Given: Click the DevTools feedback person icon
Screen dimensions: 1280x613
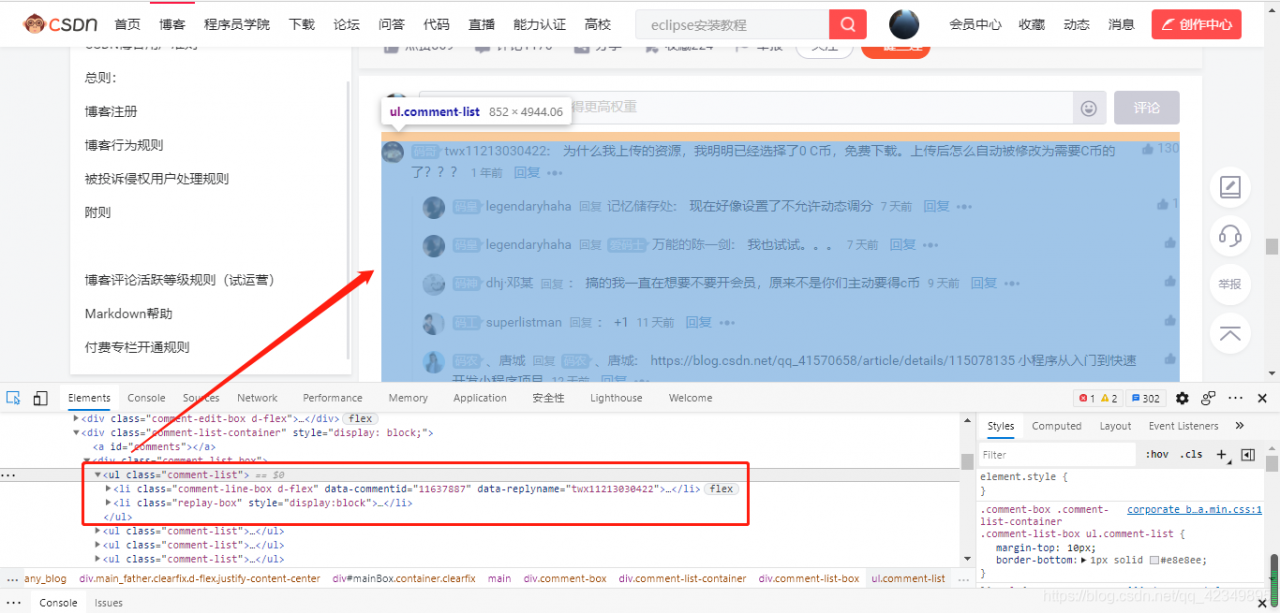Looking at the screenshot, I should [1208, 398].
